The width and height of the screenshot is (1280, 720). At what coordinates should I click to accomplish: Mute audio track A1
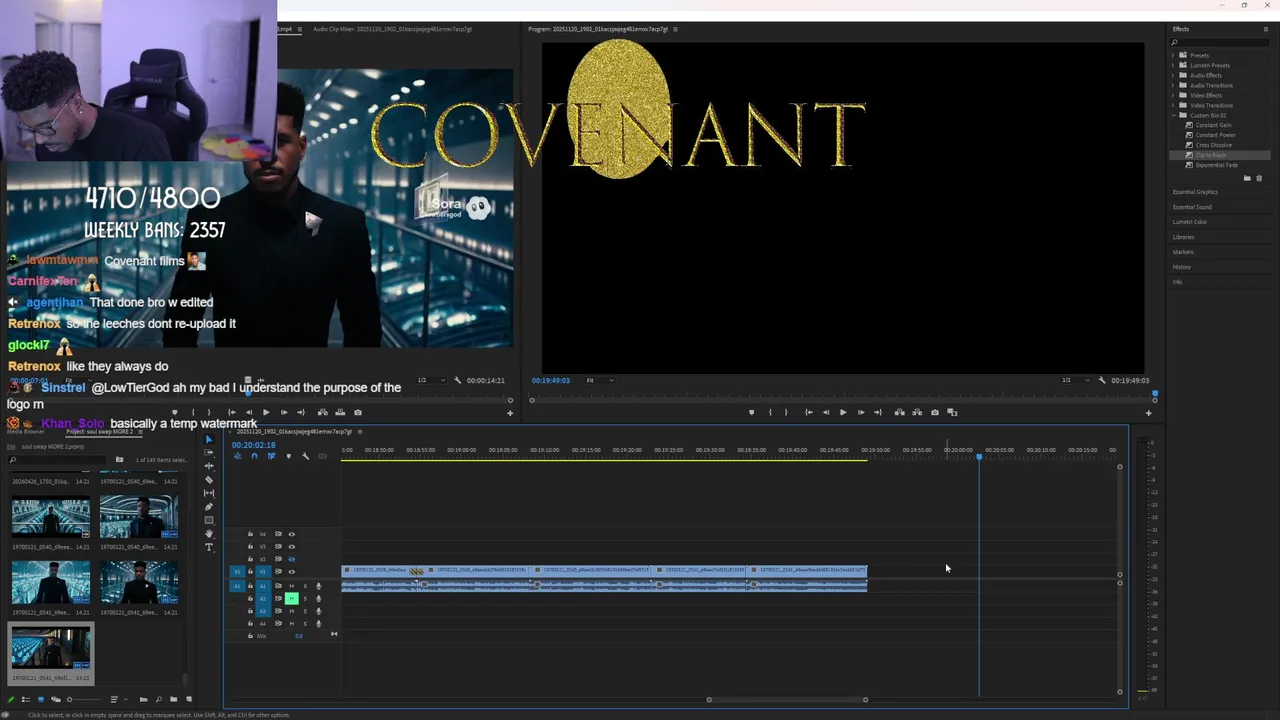[292, 586]
